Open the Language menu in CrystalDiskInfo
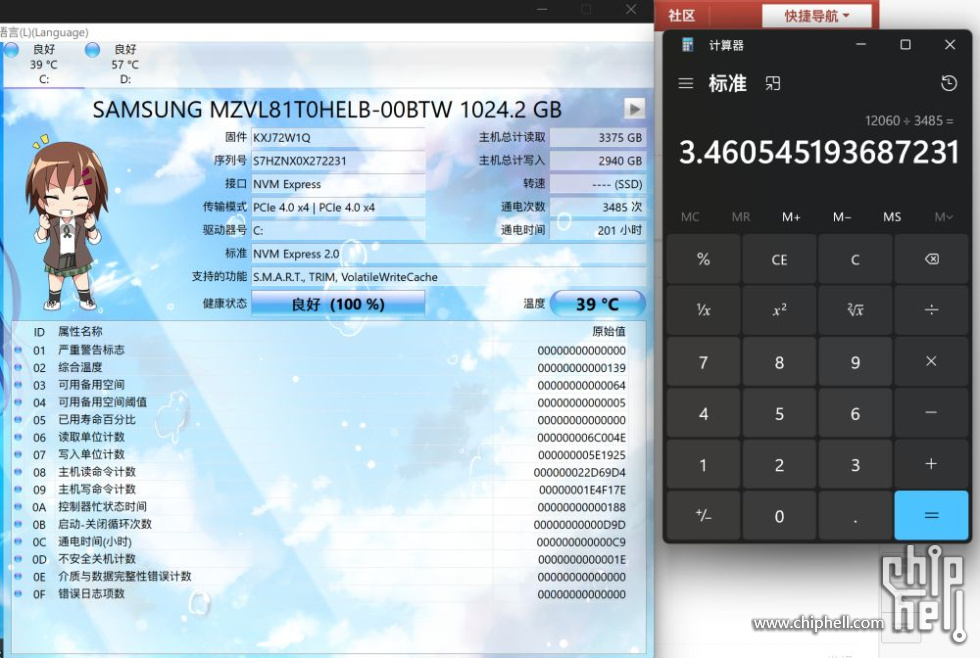Screen dimensions: 980x658 click(44, 32)
